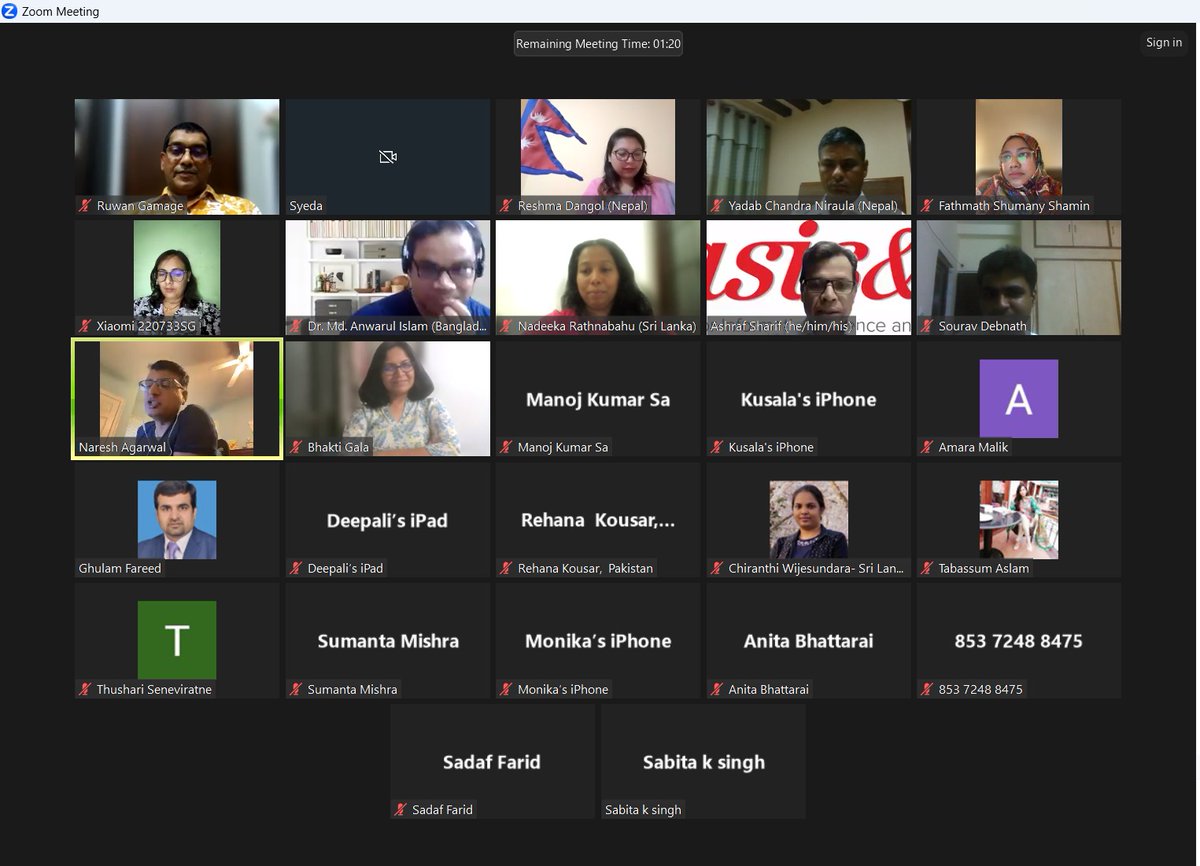Click the 'Naresh Agarwal' name label
Screen dimensions: 1200x866
click(x=122, y=447)
